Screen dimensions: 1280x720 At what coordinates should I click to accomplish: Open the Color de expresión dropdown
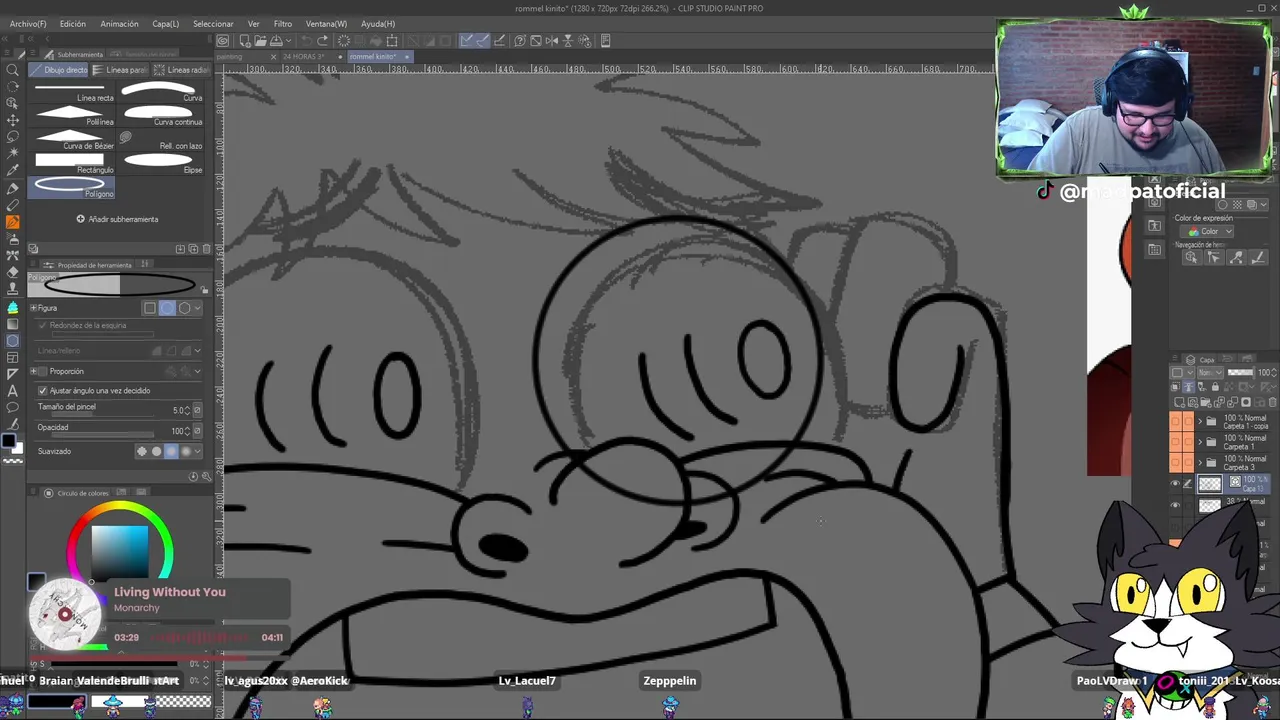(1209, 231)
